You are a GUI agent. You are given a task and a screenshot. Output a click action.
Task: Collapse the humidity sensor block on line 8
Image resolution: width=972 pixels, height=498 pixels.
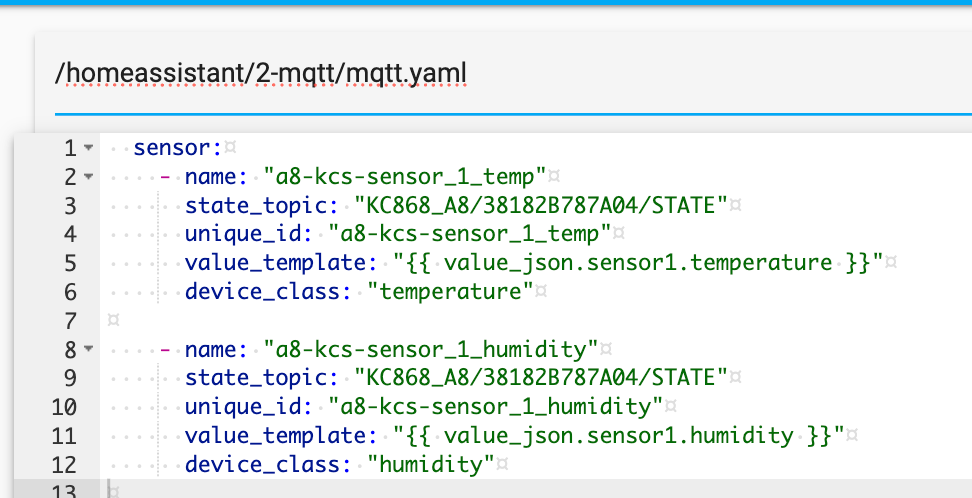(x=89, y=350)
